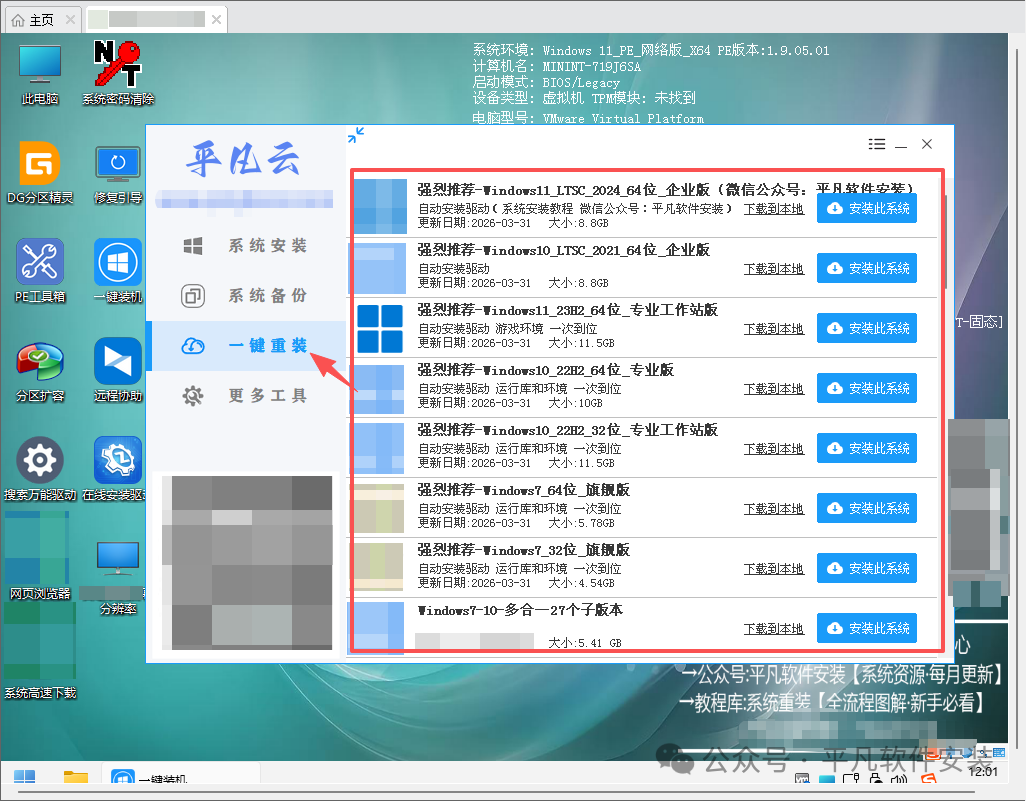This screenshot has height=801, width=1026.
Task: Click the cloud icon beside 一键重装
Action: point(193,346)
